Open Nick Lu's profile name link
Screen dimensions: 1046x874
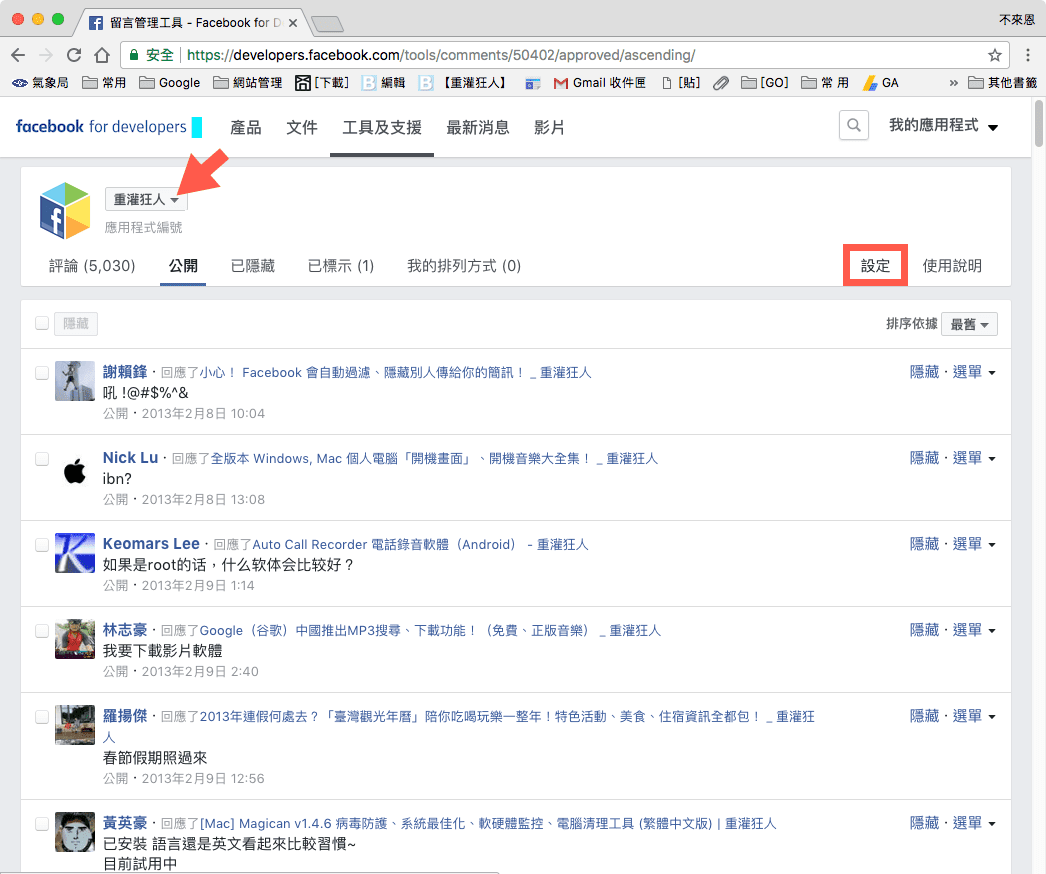click(x=130, y=458)
